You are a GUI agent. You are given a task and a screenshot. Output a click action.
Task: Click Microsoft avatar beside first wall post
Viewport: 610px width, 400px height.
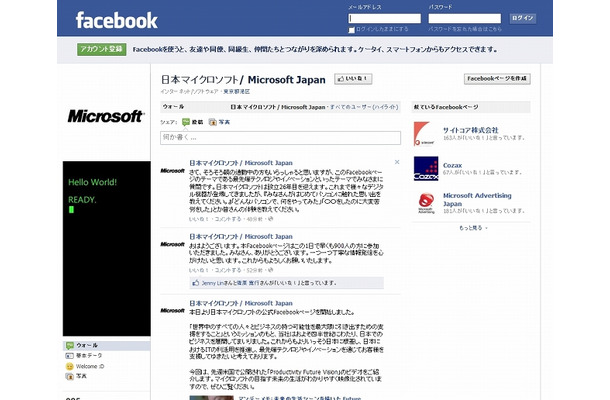click(x=172, y=171)
